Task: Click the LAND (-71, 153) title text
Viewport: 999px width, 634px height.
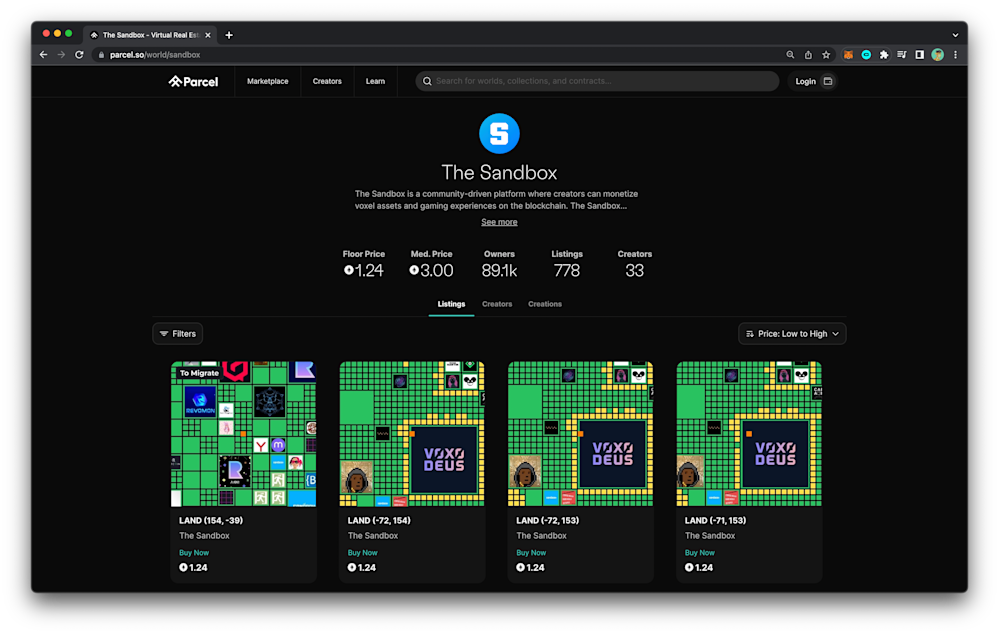Action: [x=715, y=521]
